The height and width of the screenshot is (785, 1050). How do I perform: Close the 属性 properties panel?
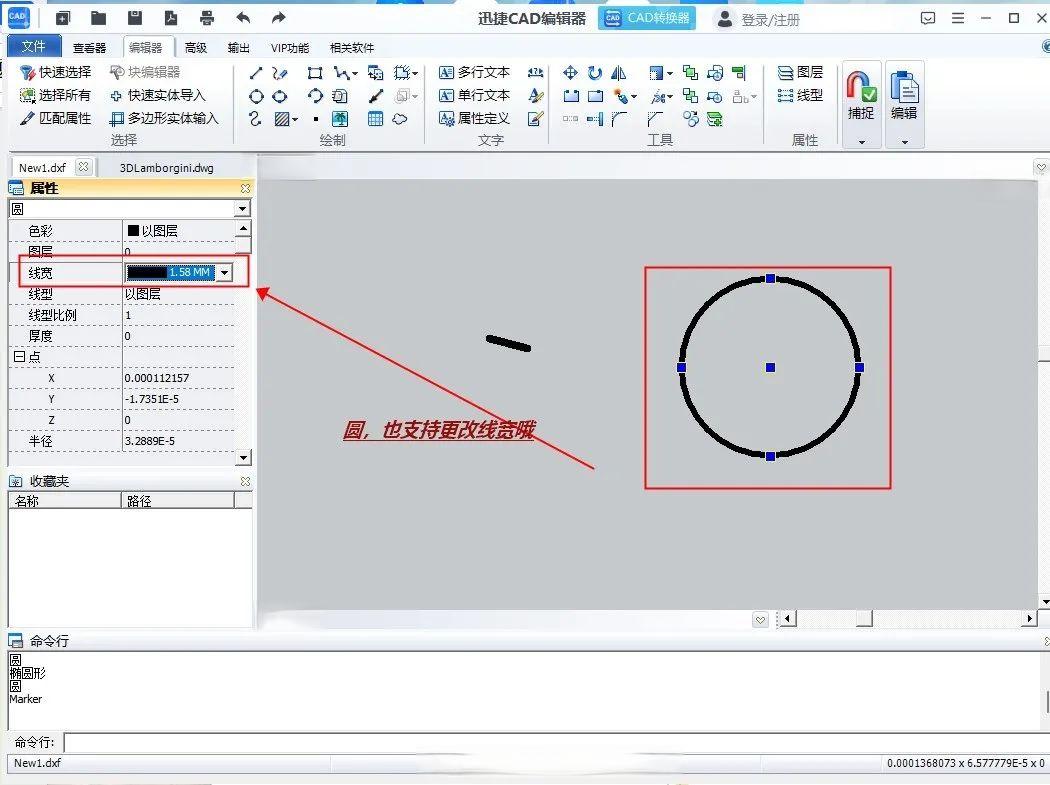(x=245, y=188)
